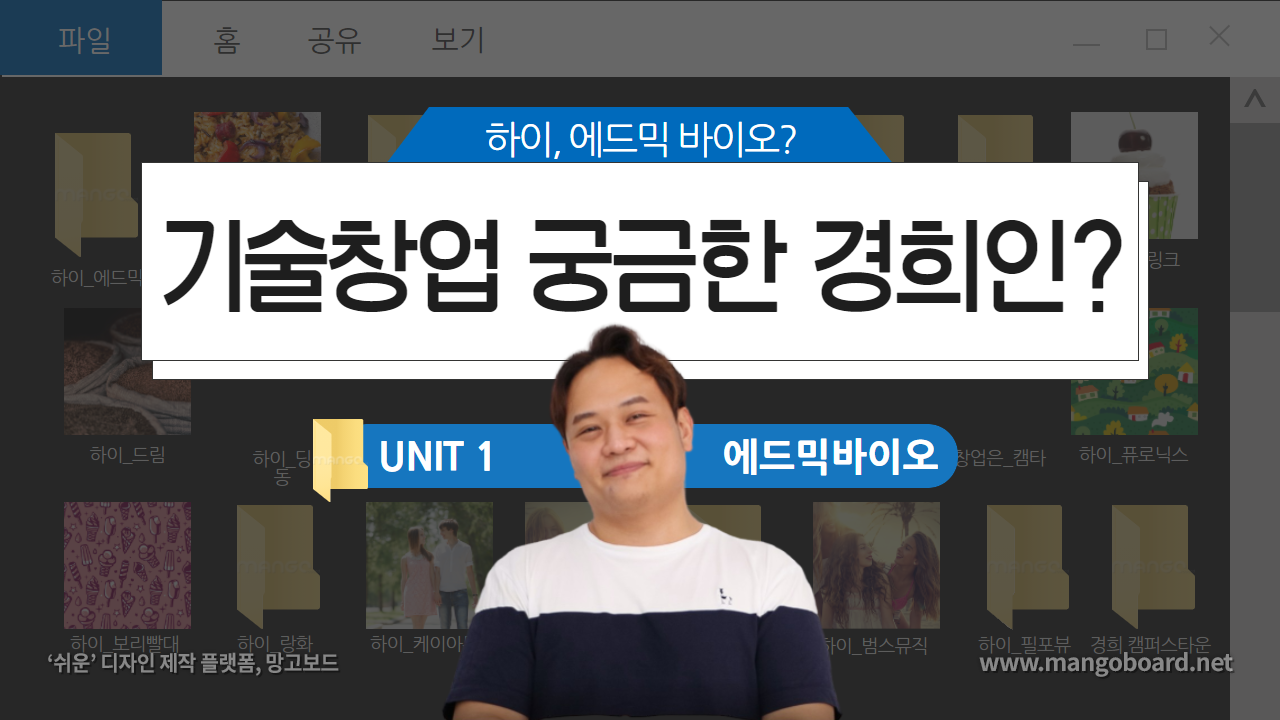Maximize the explorer window
This screenshot has height=720, width=1280.
pyautogui.click(x=1156, y=40)
